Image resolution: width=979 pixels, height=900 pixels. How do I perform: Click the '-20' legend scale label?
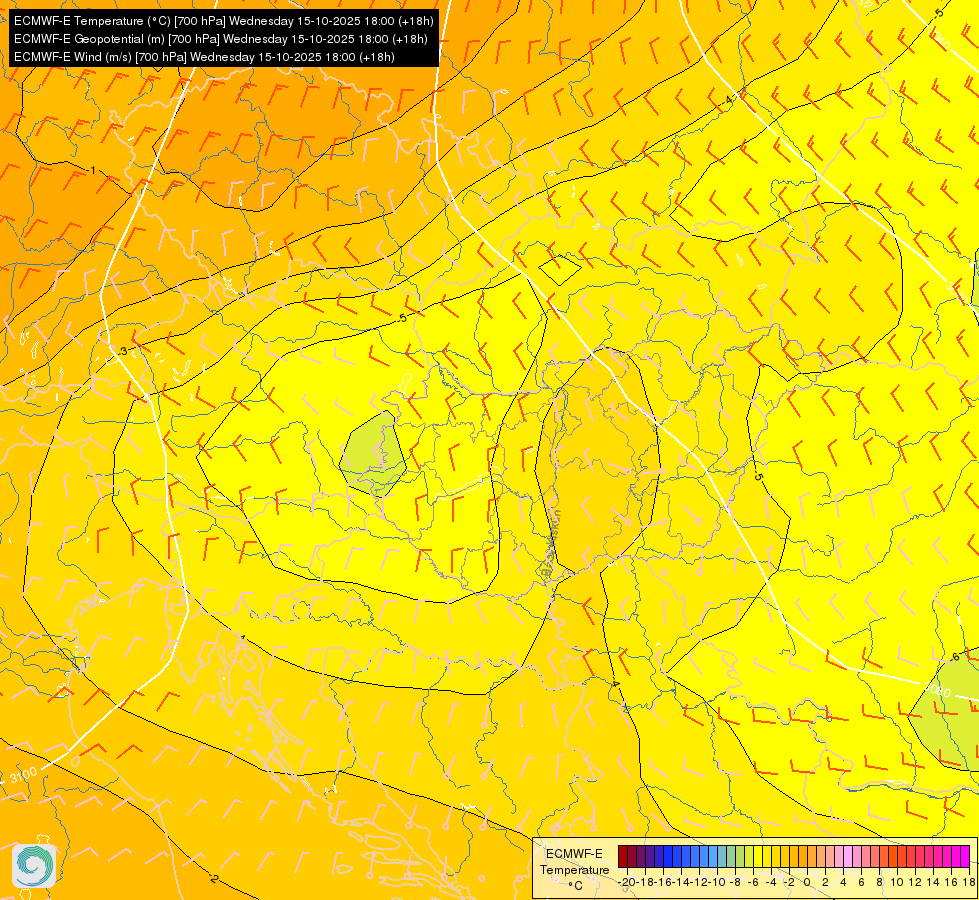627,882
